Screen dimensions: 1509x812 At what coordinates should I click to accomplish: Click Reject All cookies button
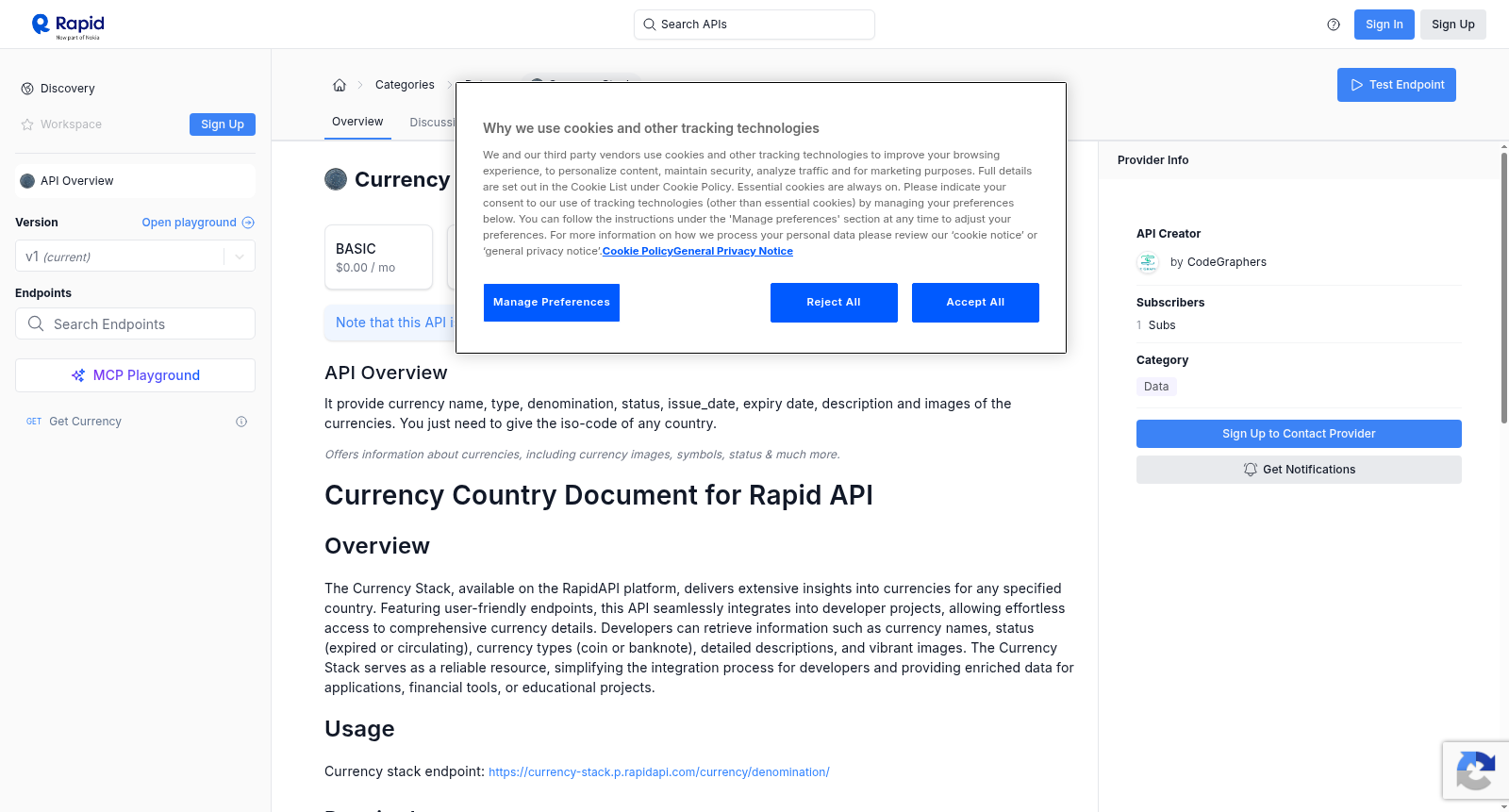pyautogui.click(x=834, y=303)
